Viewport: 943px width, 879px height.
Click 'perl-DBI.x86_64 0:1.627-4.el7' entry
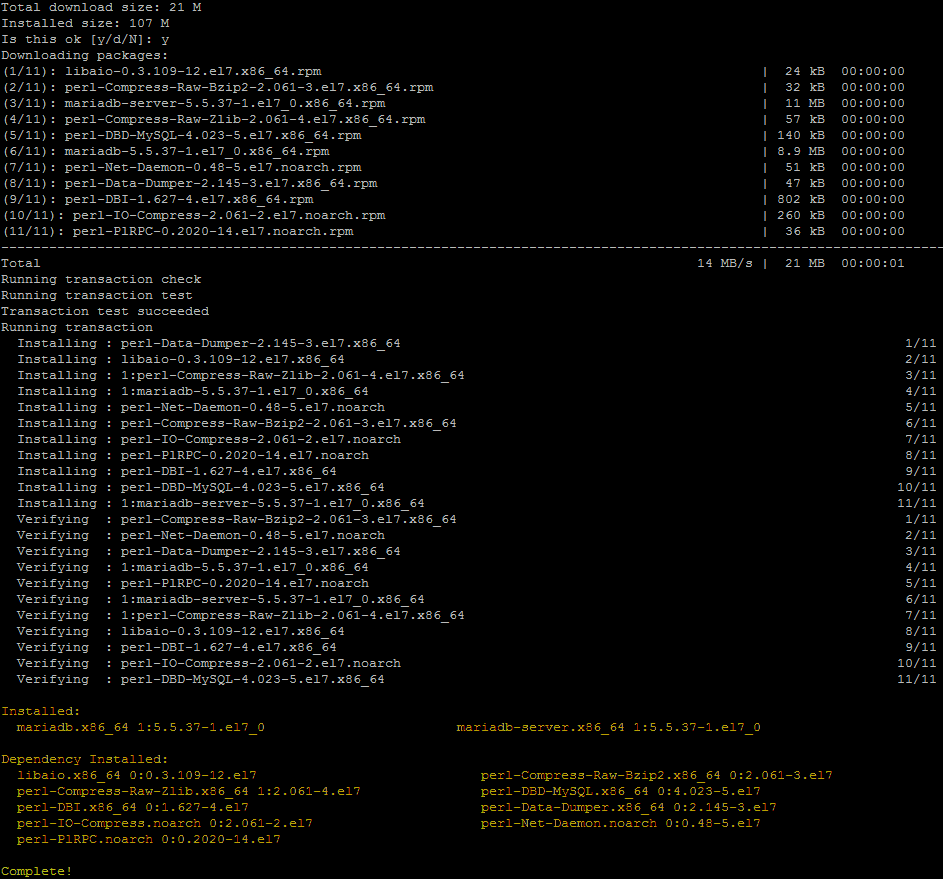[x=133, y=807]
